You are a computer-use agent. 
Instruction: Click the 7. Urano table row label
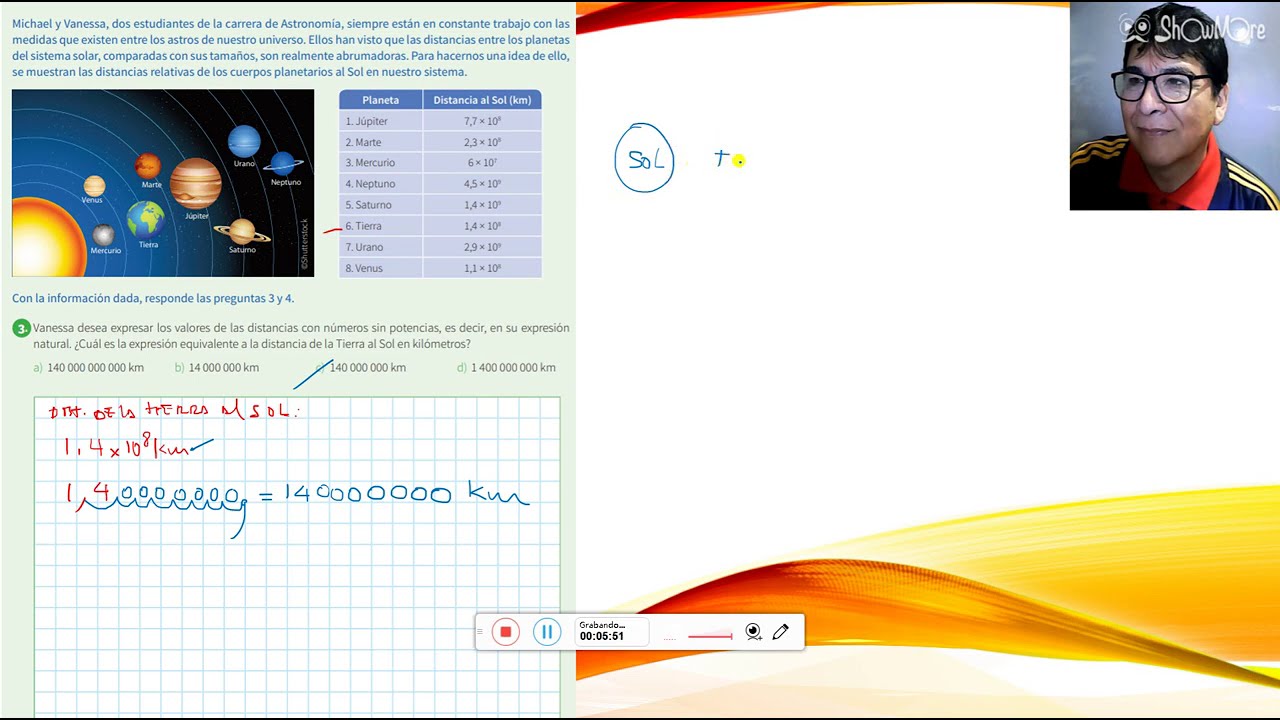point(364,247)
